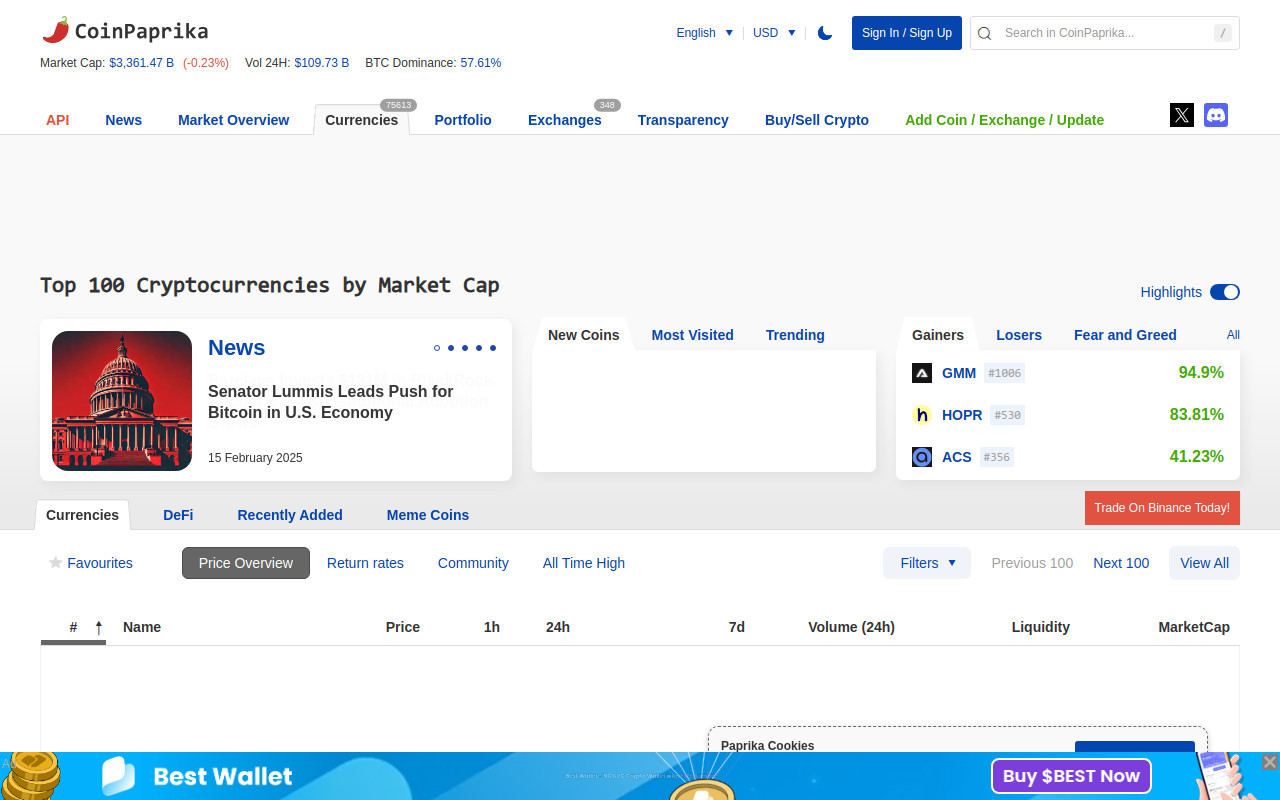Open the Market Overview tab
Image resolution: width=1280 pixels, height=800 pixels.
[234, 120]
